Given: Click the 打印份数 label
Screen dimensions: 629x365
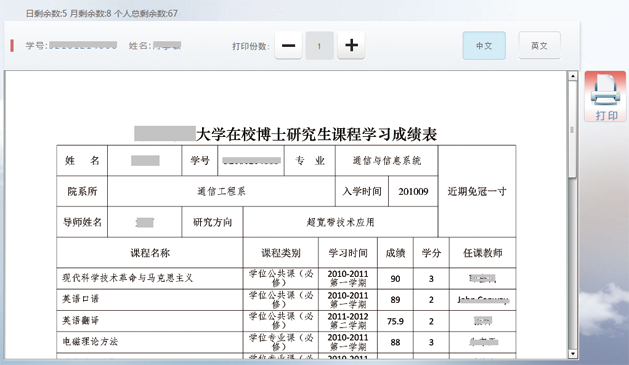Looking at the screenshot, I should tap(250, 46).
